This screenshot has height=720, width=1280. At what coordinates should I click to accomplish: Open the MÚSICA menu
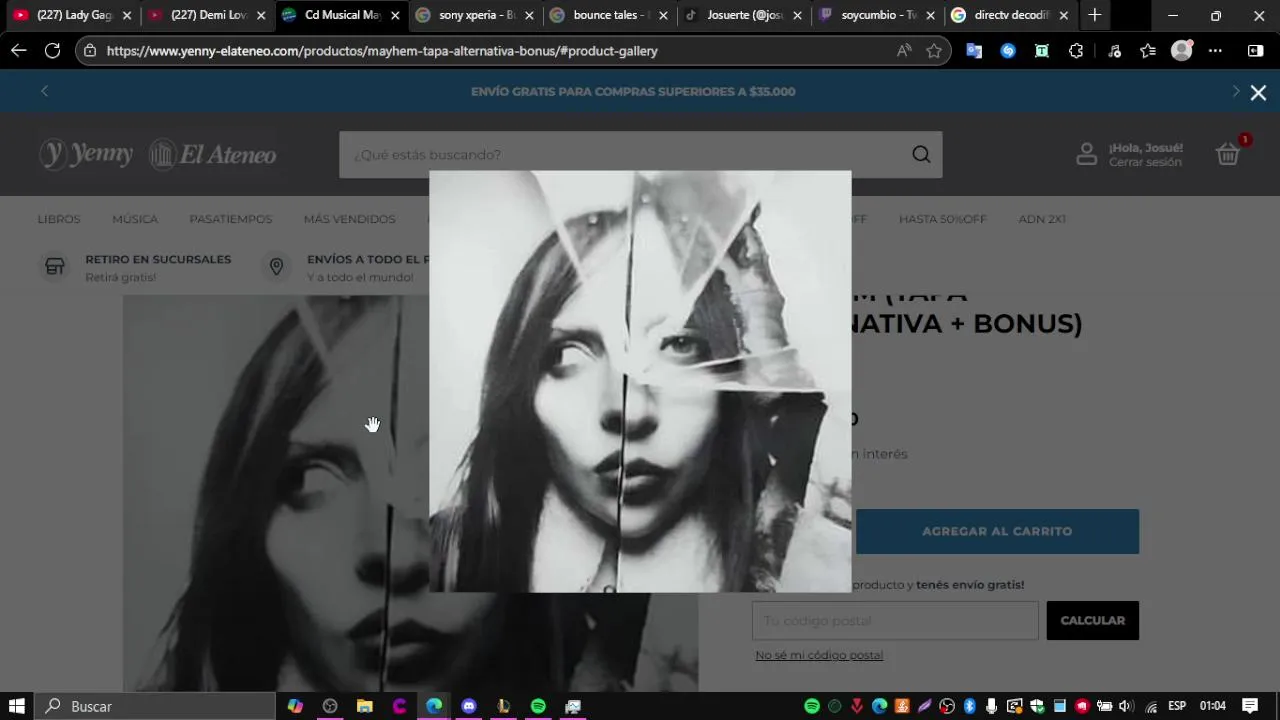point(135,219)
